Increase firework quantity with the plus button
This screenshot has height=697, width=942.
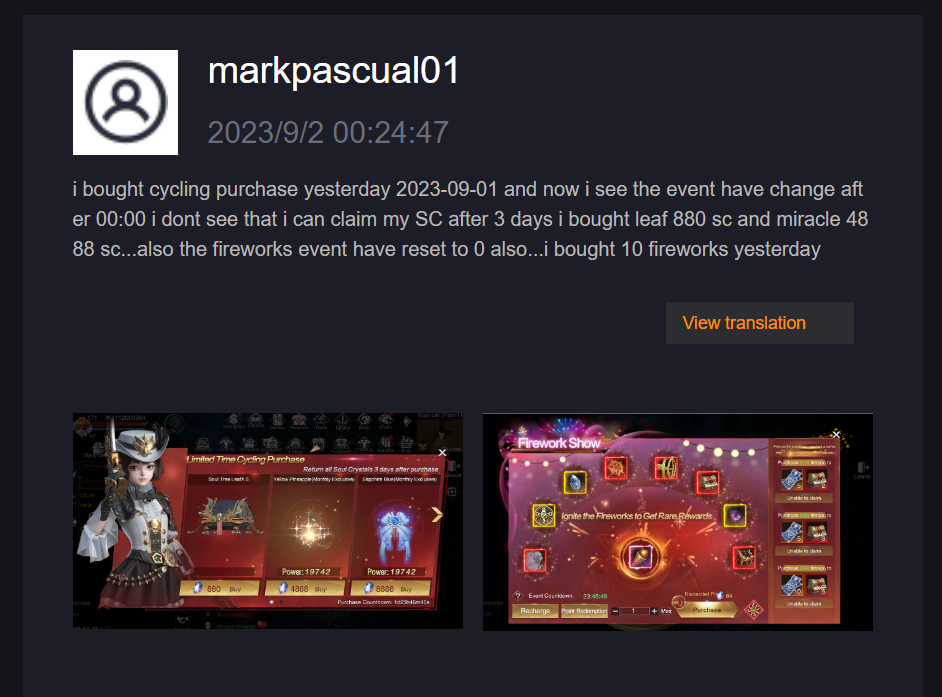click(654, 611)
